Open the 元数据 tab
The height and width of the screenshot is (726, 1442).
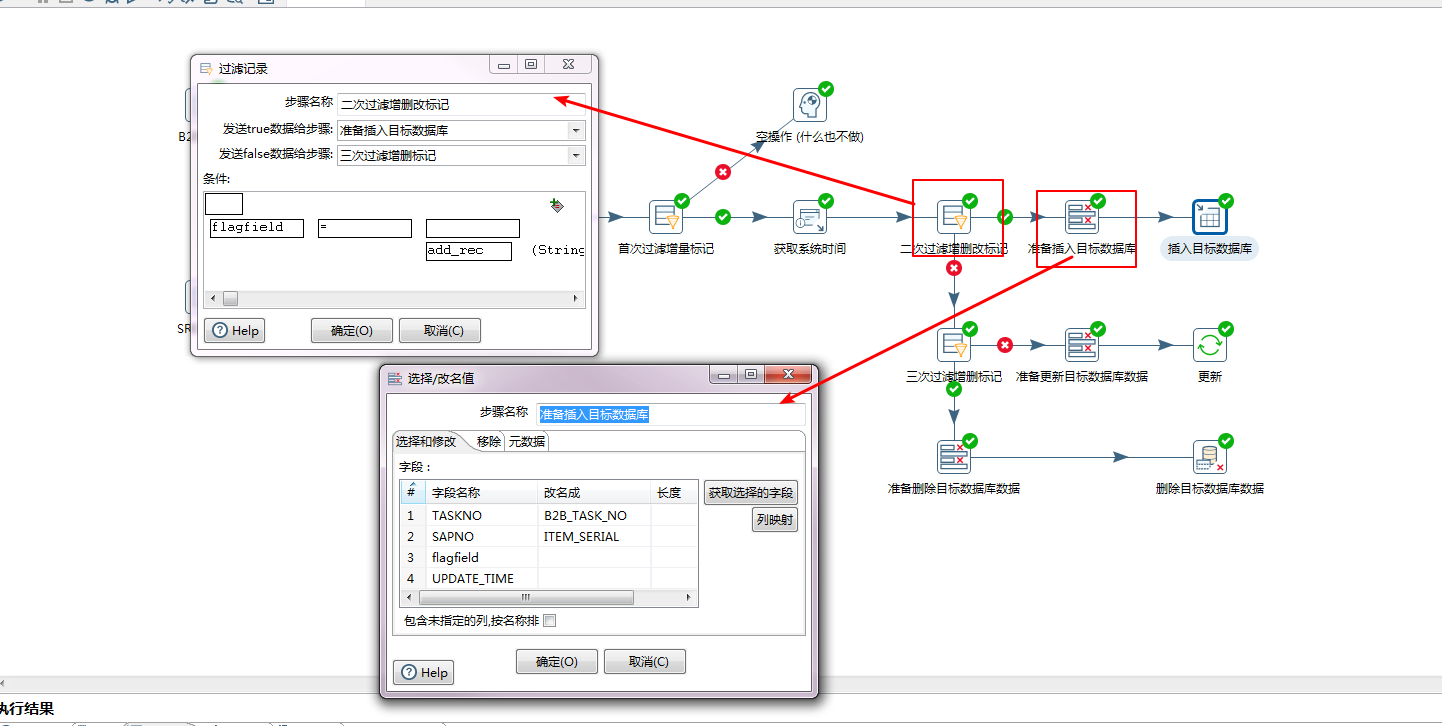pos(526,441)
